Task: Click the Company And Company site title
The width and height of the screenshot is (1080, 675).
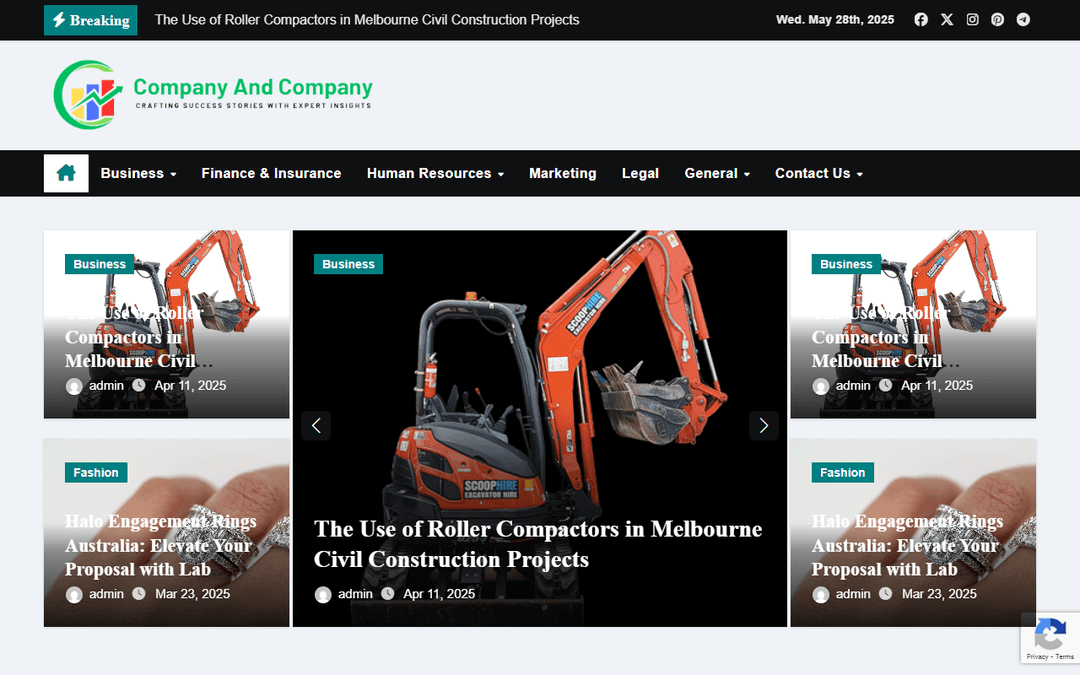Action: coord(253,87)
